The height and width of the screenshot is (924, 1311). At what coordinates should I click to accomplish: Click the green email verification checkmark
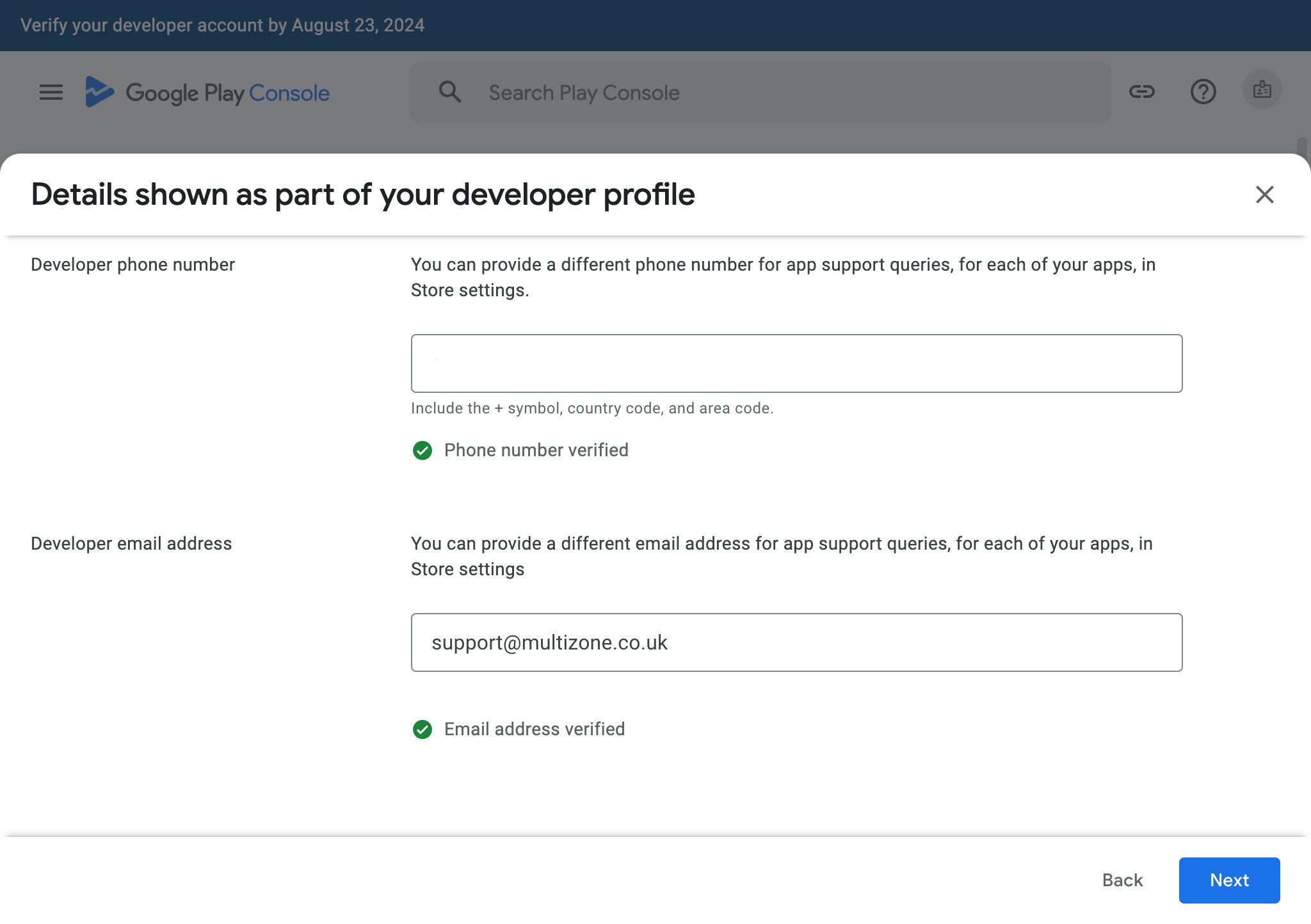click(x=422, y=729)
